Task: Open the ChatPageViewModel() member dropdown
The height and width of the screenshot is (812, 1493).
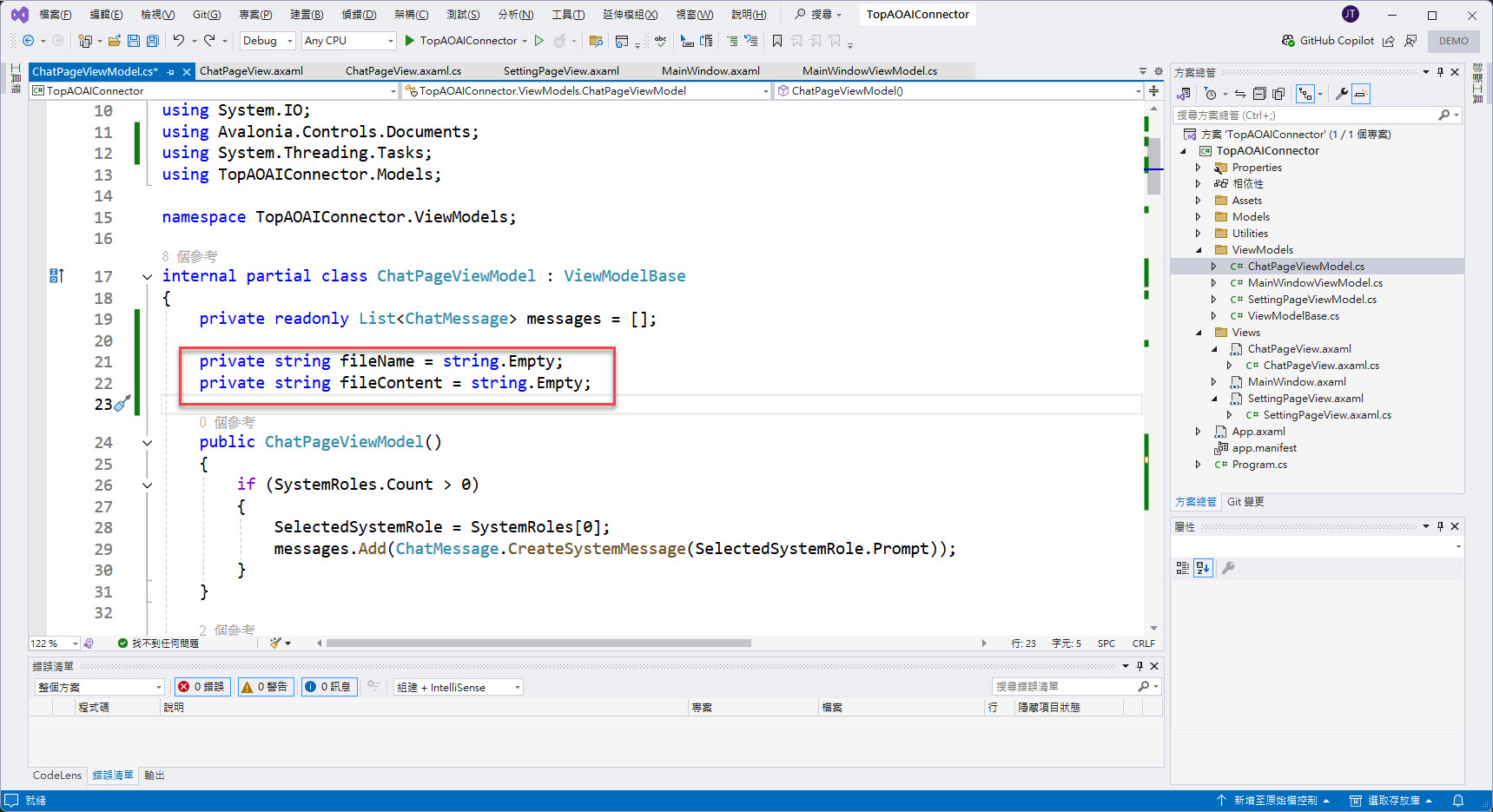Action: click(959, 91)
